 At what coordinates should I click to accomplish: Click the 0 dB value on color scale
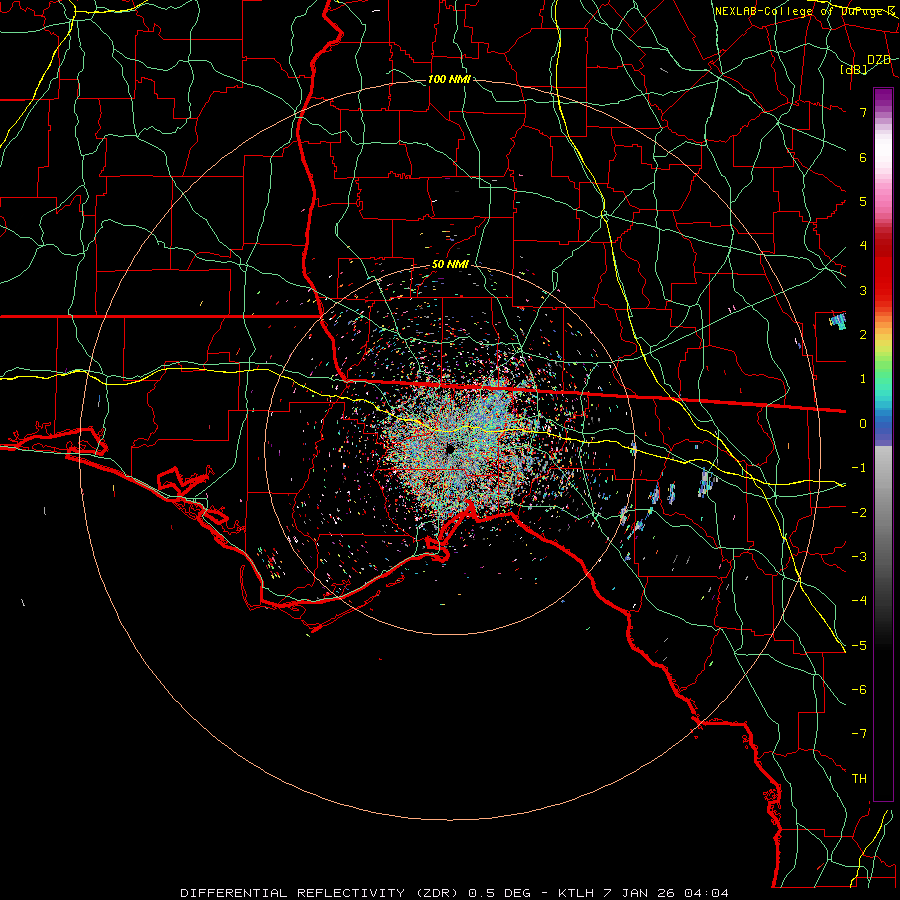(x=863, y=424)
